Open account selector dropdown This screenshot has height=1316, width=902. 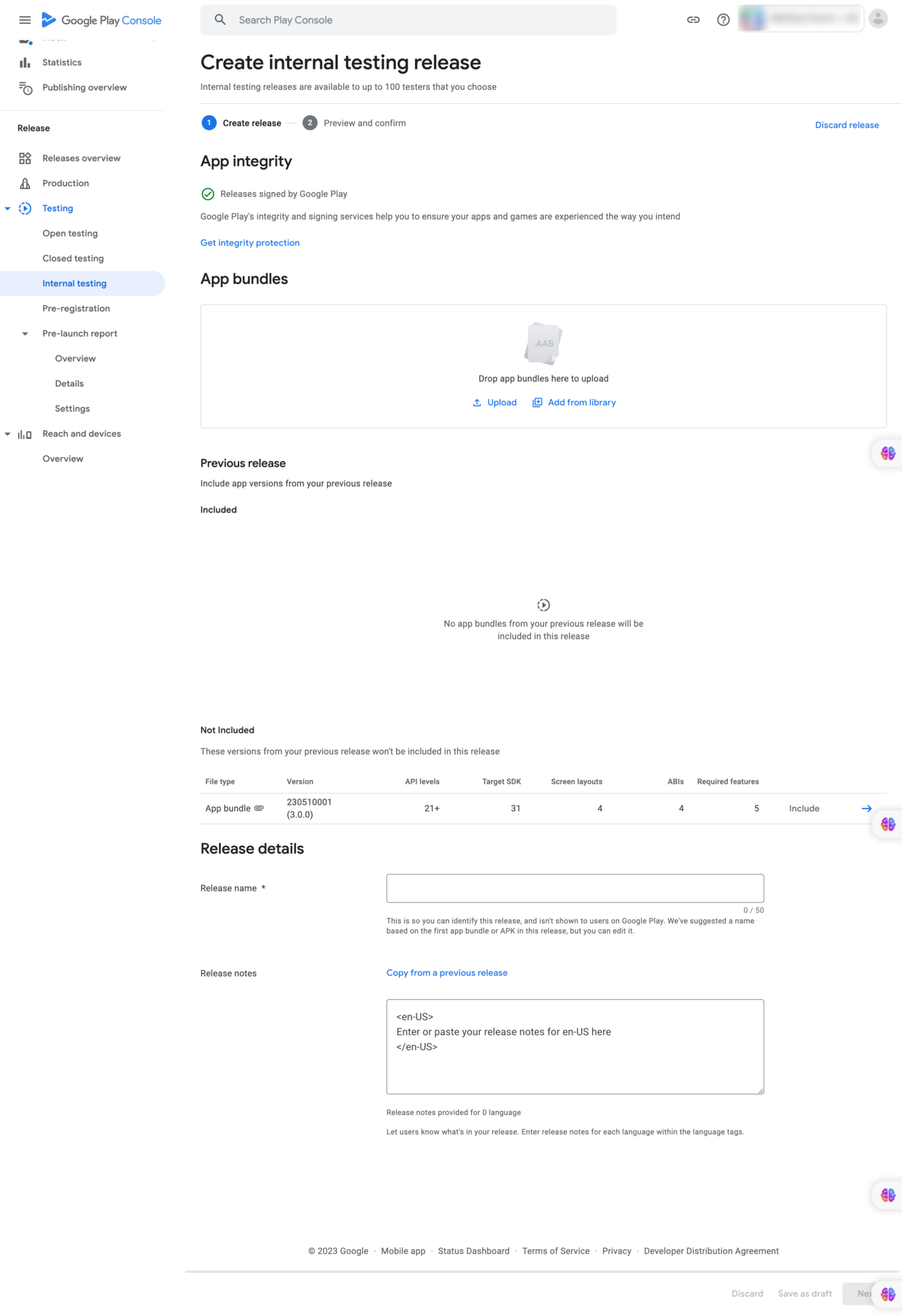point(800,19)
